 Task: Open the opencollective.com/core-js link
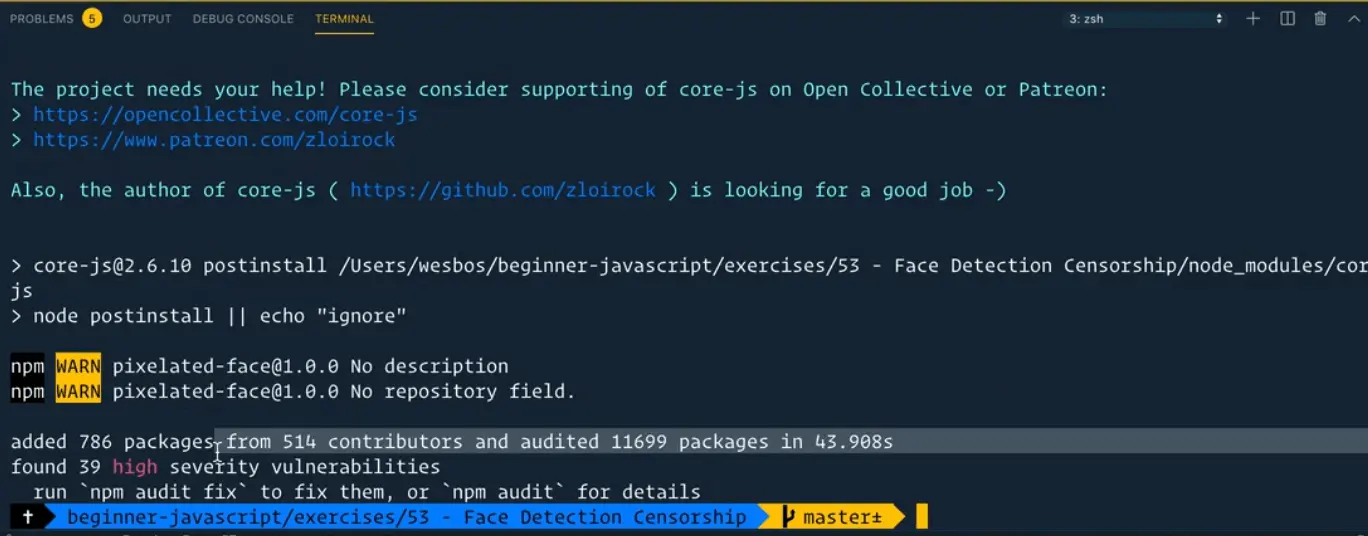click(x=225, y=115)
